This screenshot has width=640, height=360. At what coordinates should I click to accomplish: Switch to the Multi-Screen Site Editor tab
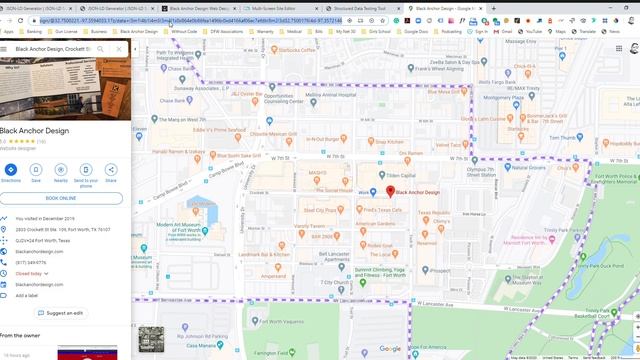click(280, 8)
